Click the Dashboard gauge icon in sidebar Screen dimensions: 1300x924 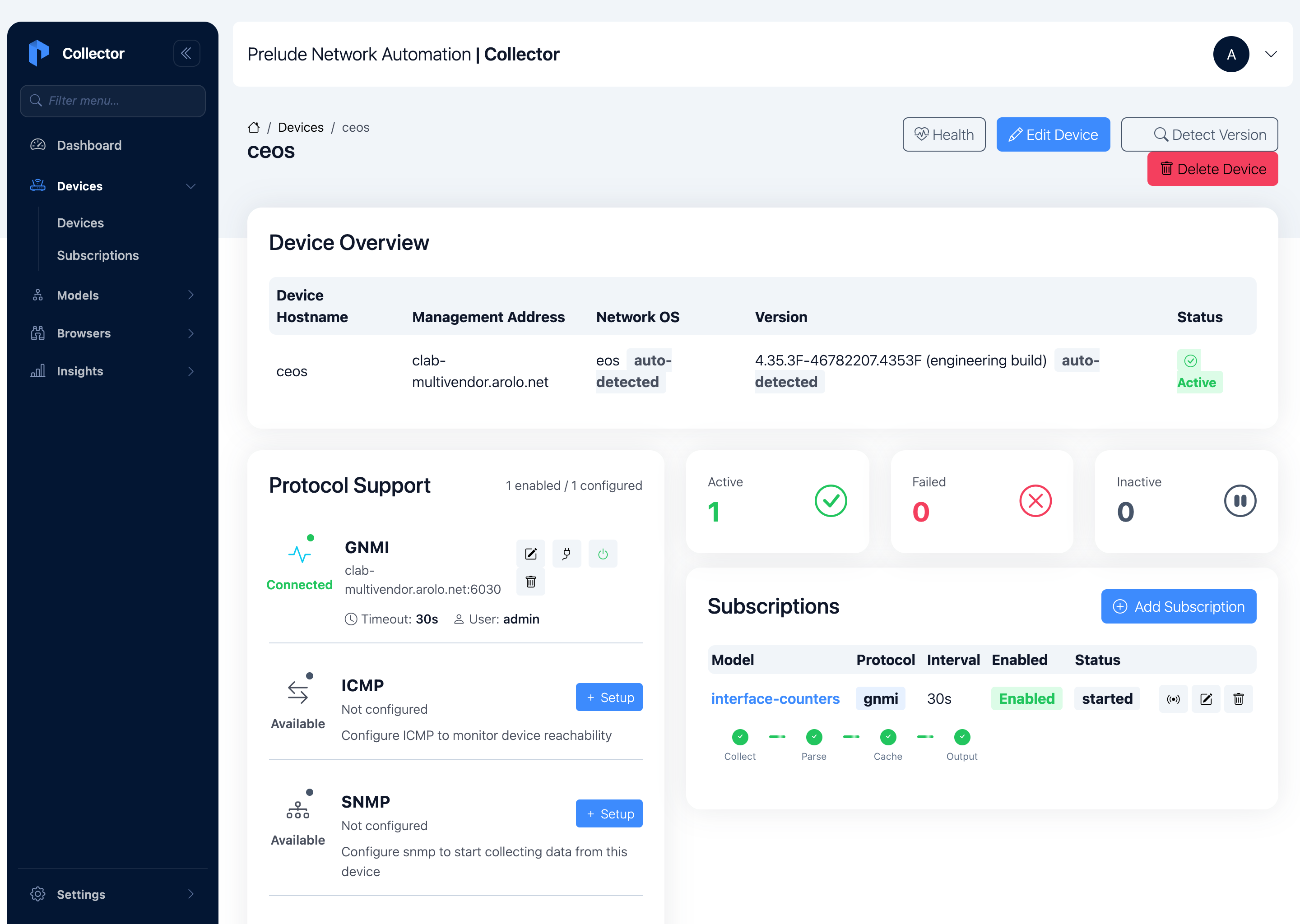[38, 145]
